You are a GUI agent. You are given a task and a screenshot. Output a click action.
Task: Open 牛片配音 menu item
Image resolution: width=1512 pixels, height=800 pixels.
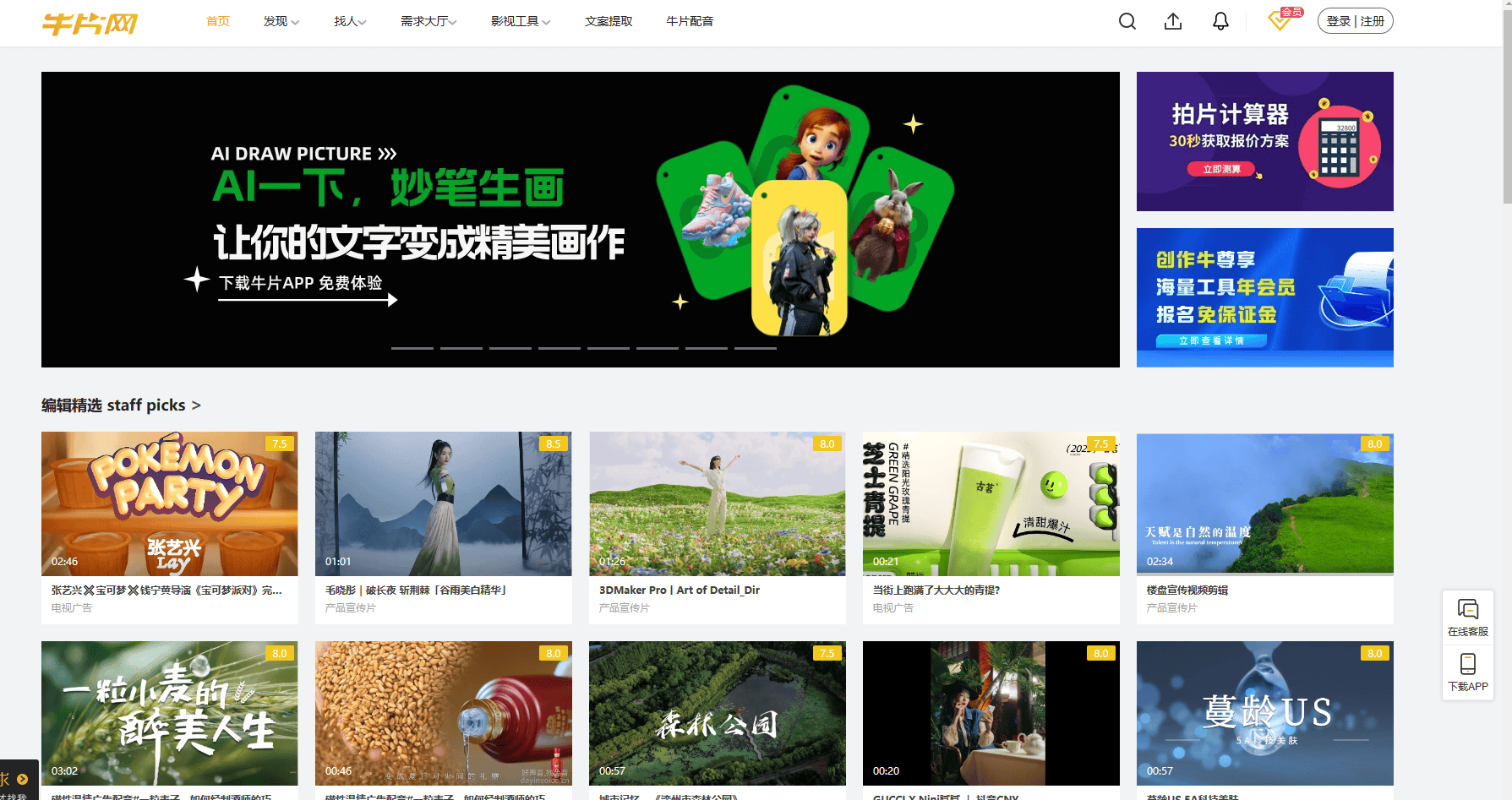(689, 21)
